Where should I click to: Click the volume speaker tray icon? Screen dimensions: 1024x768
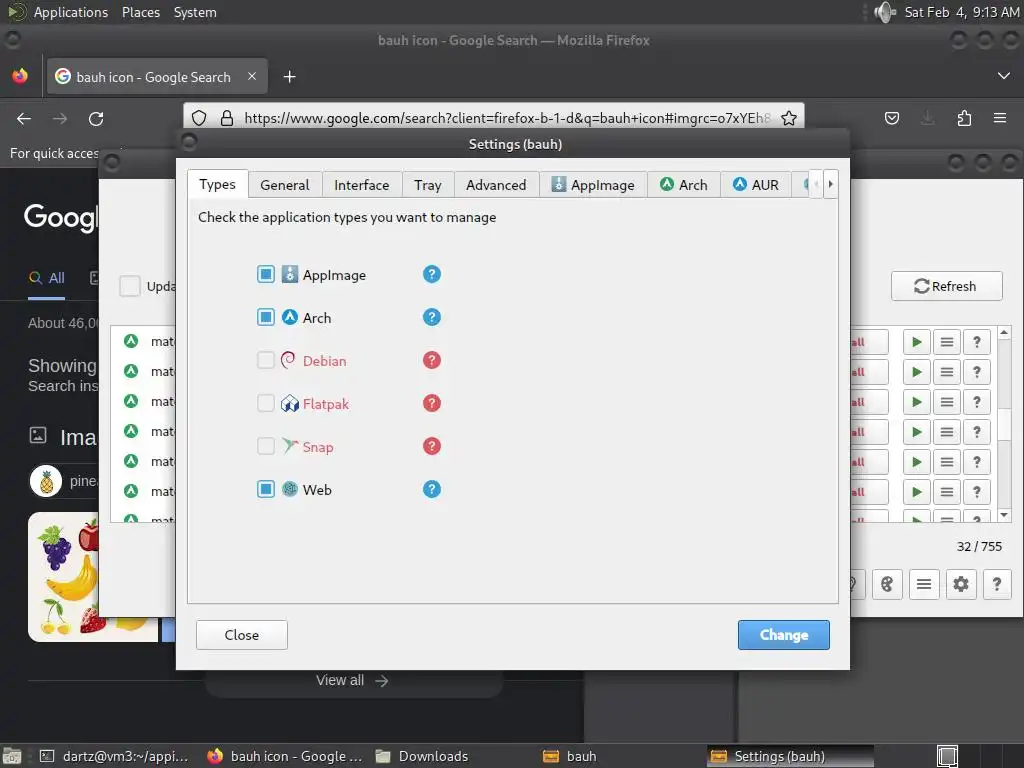pos(885,12)
